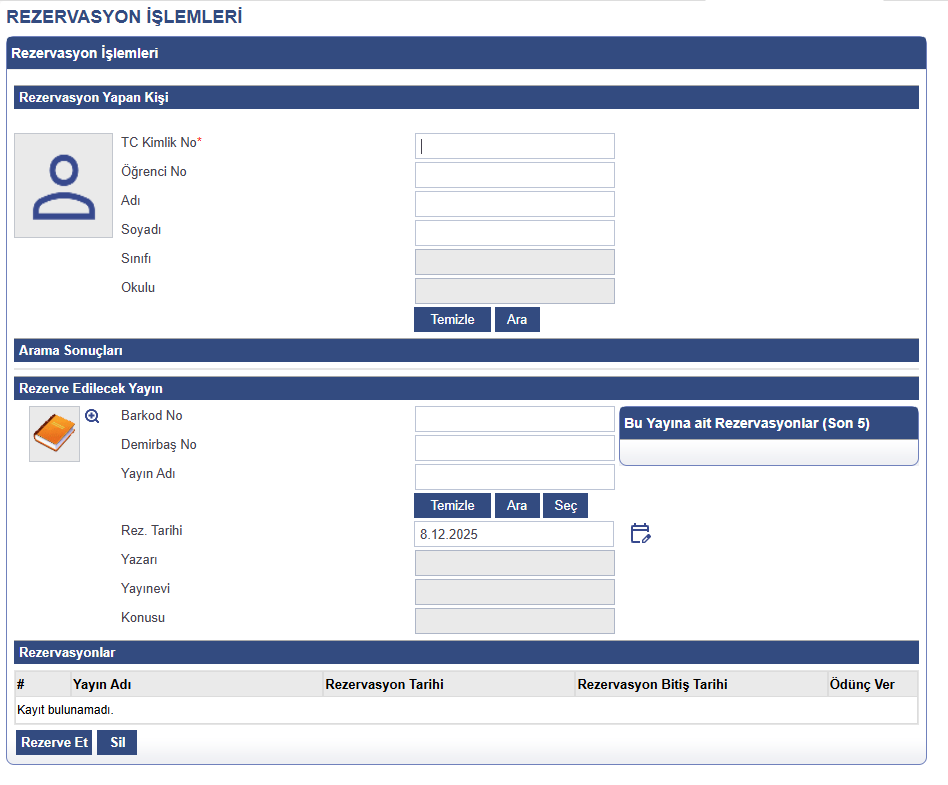
Task: Click the magnifier zoom icon beside book
Action: click(92, 417)
